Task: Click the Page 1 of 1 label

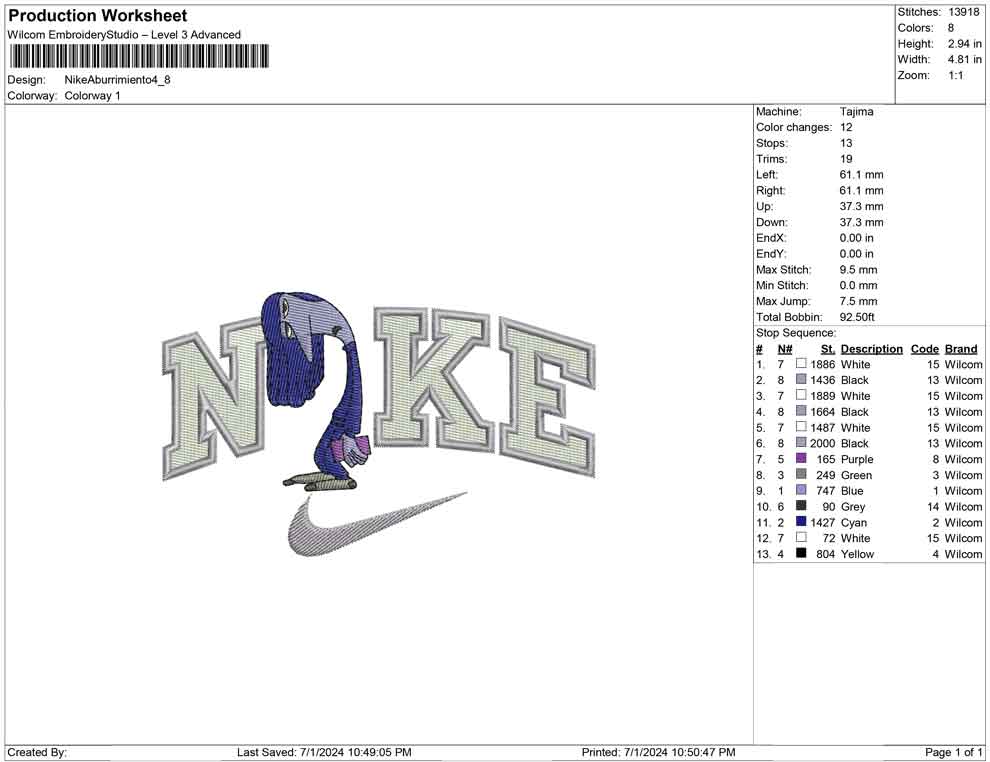Action: (x=953, y=752)
